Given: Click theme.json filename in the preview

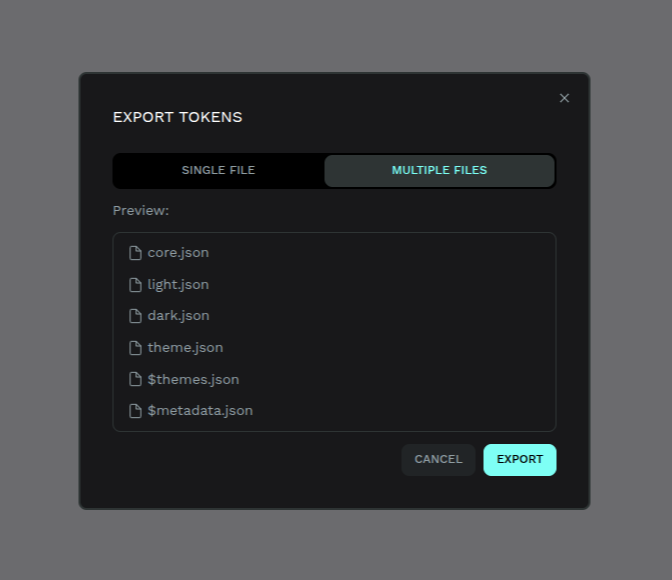Looking at the screenshot, I should point(185,348).
